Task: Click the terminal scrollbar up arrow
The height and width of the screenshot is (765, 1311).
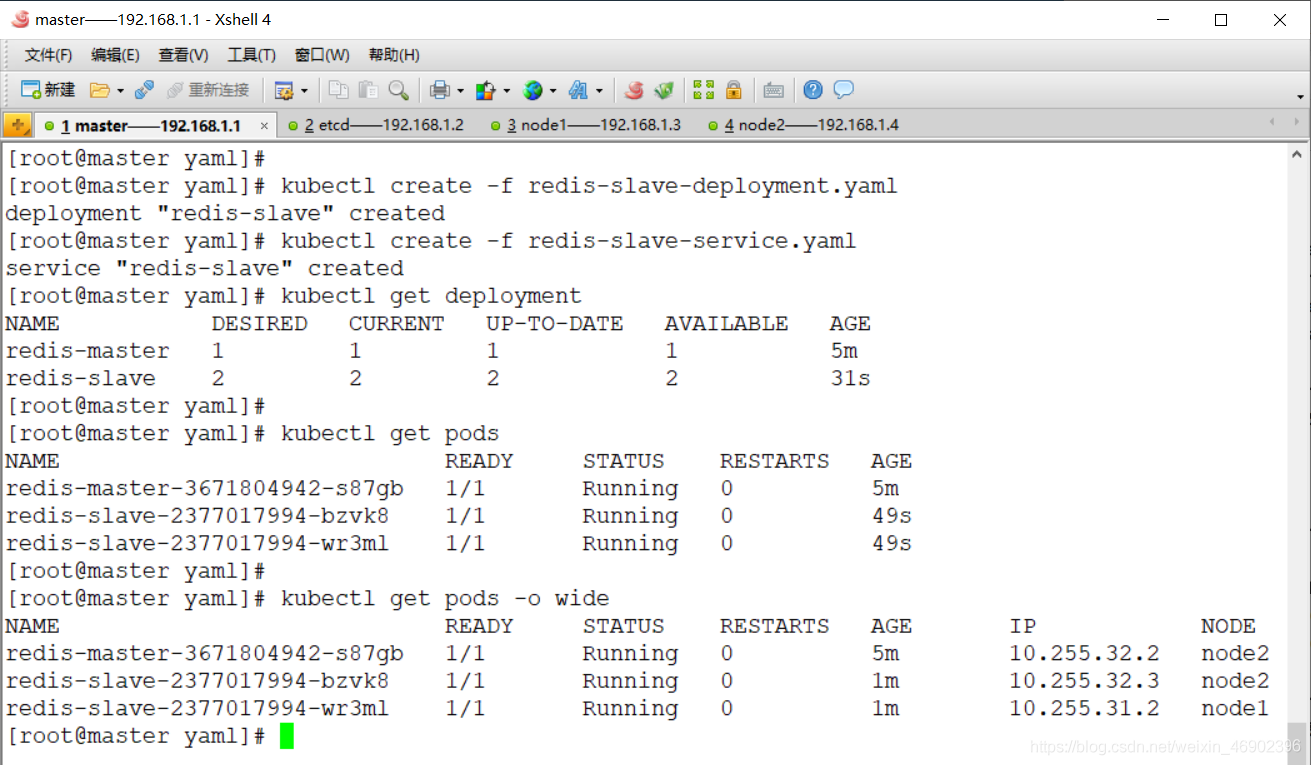Action: point(1297,156)
